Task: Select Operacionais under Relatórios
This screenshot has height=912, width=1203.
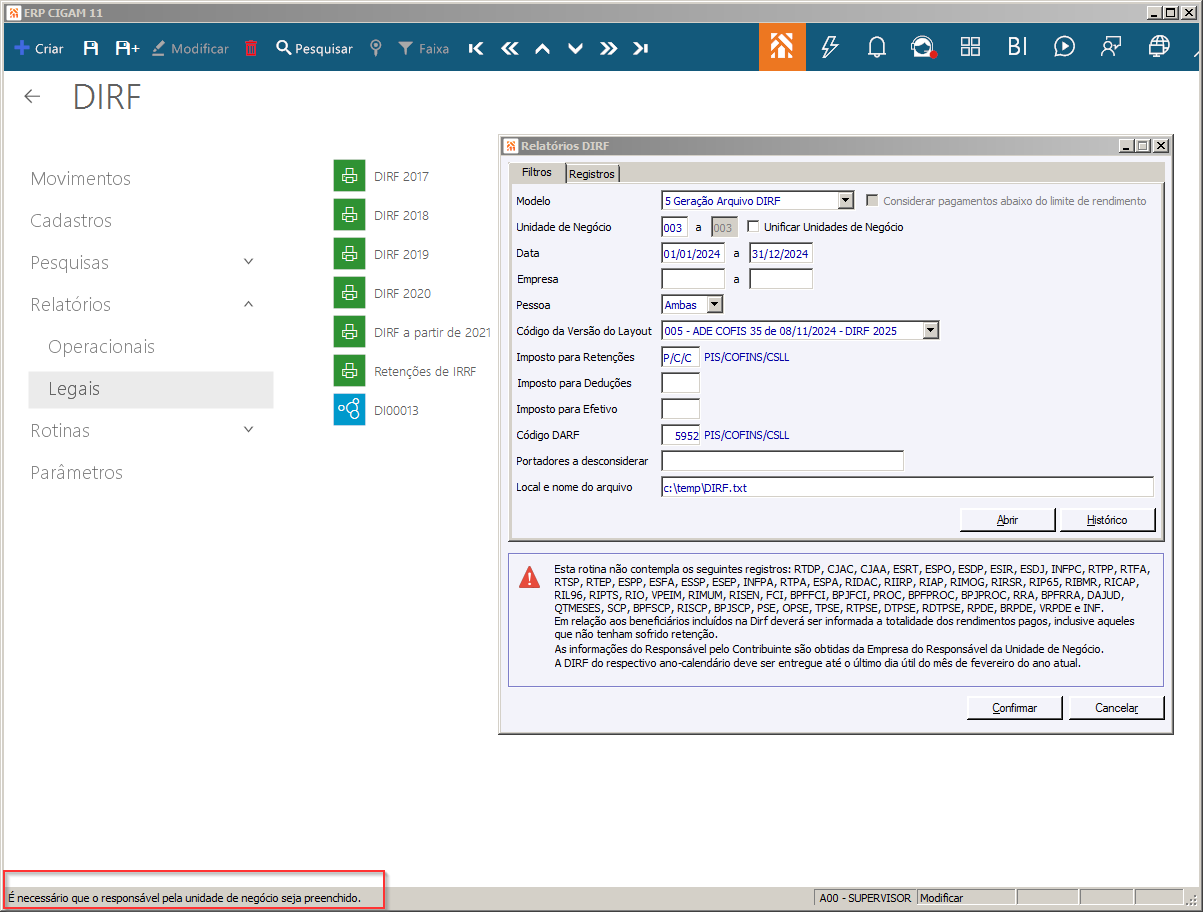Action: coord(102,347)
